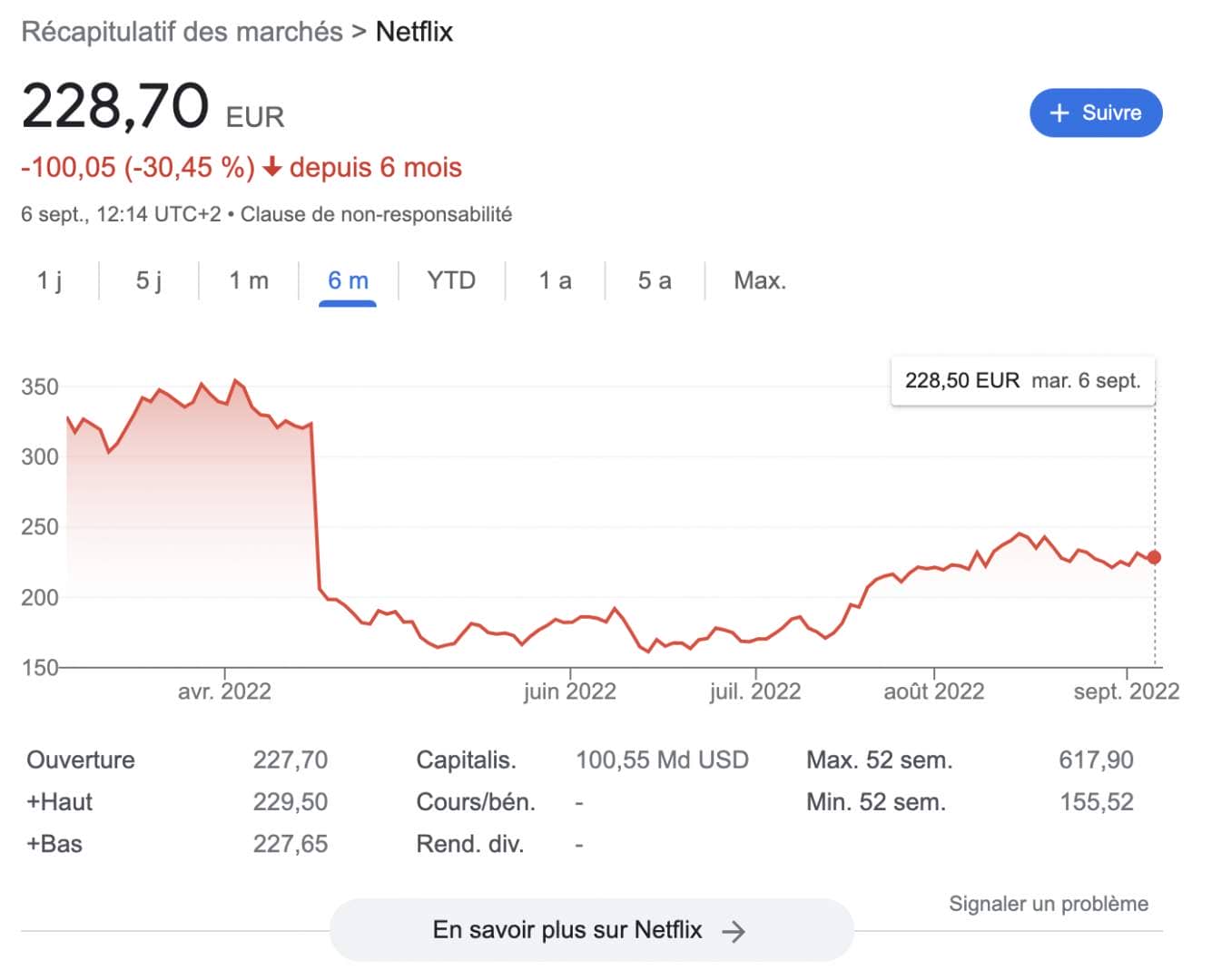Select the 5 j time range tab

click(x=149, y=280)
